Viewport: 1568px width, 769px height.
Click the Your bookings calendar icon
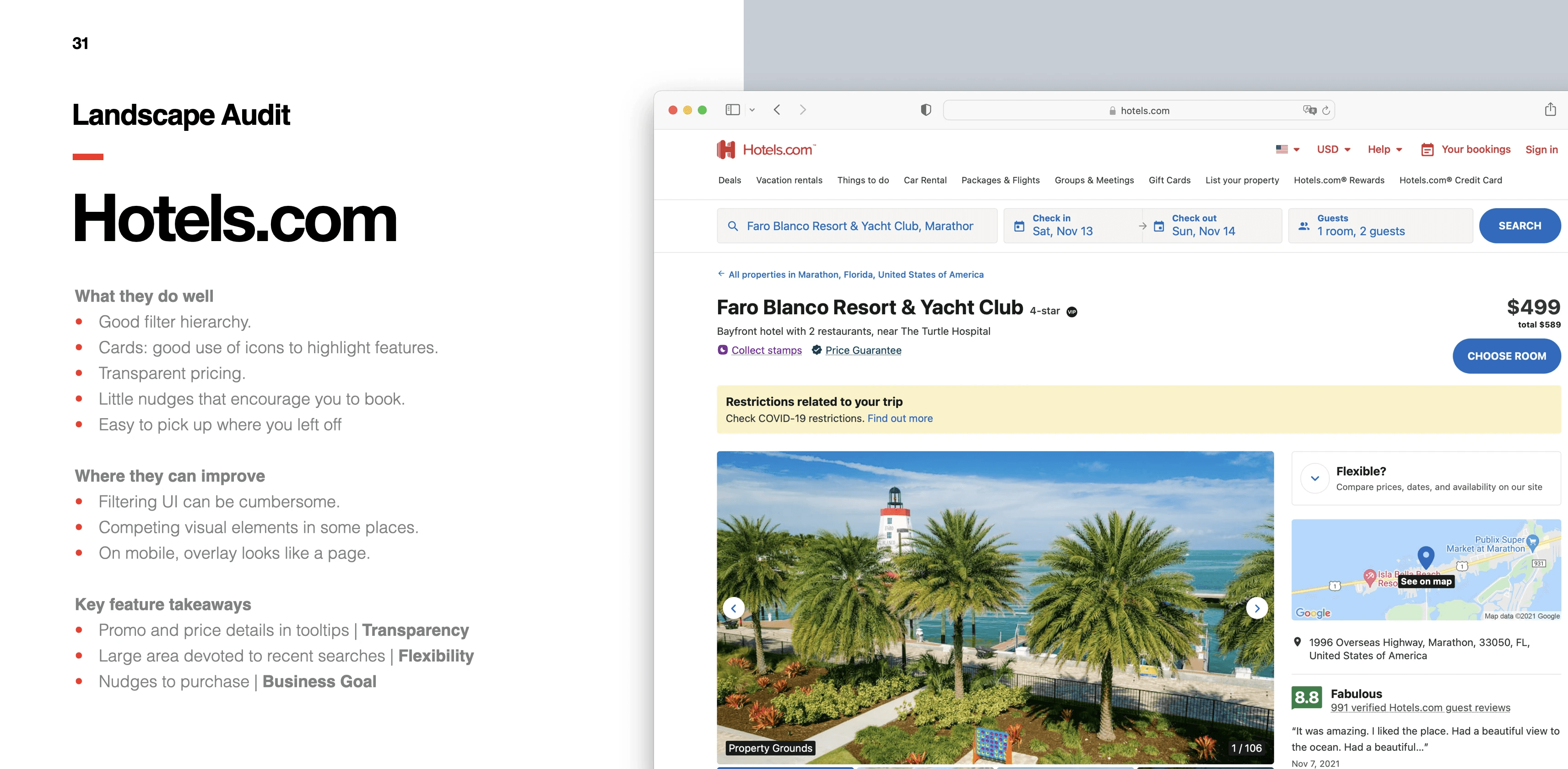tap(1427, 150)
